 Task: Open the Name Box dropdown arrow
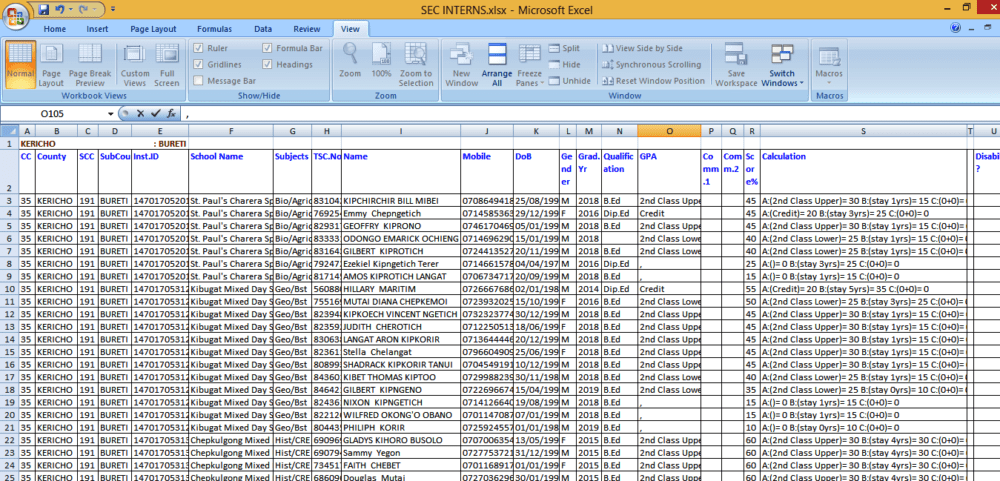(110, 114)
